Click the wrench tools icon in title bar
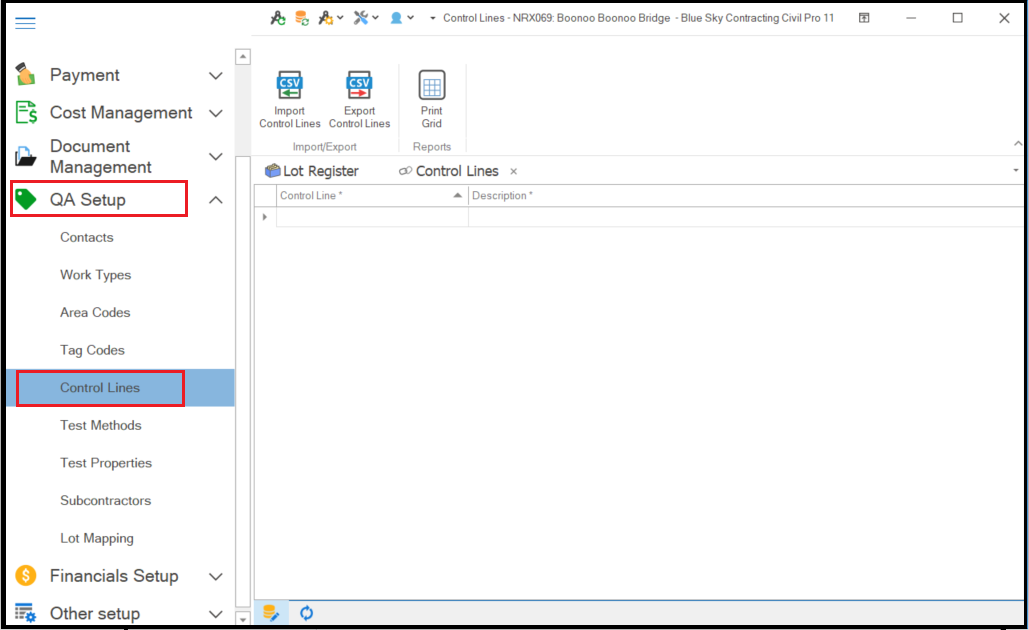Image resolution: width=1029 pixels, height=630 pixels. 361,18
